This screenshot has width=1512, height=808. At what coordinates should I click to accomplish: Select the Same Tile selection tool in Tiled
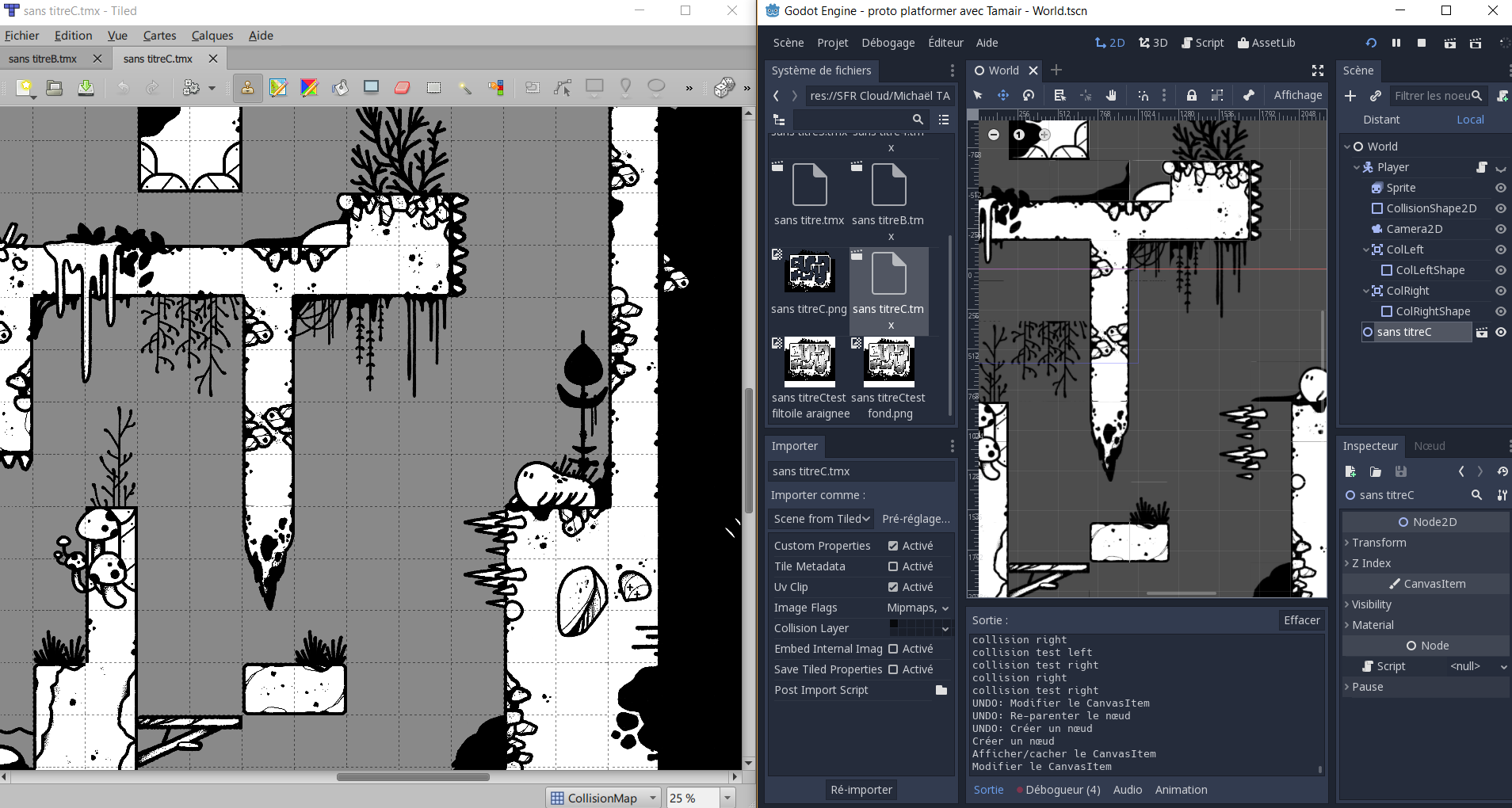pos(496,88)
